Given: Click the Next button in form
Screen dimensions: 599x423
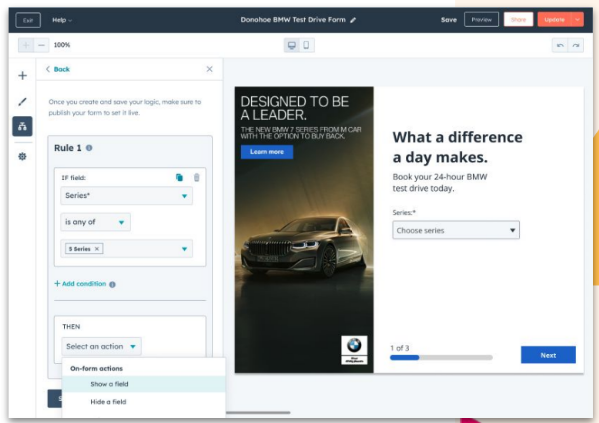Looking at the screenshot, I should [548, 355].
